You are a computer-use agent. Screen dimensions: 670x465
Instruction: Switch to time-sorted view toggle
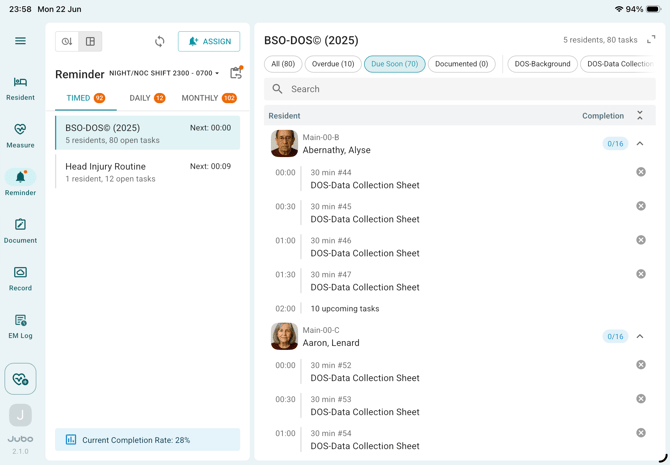pyautogui.click(x=67, y=41)
